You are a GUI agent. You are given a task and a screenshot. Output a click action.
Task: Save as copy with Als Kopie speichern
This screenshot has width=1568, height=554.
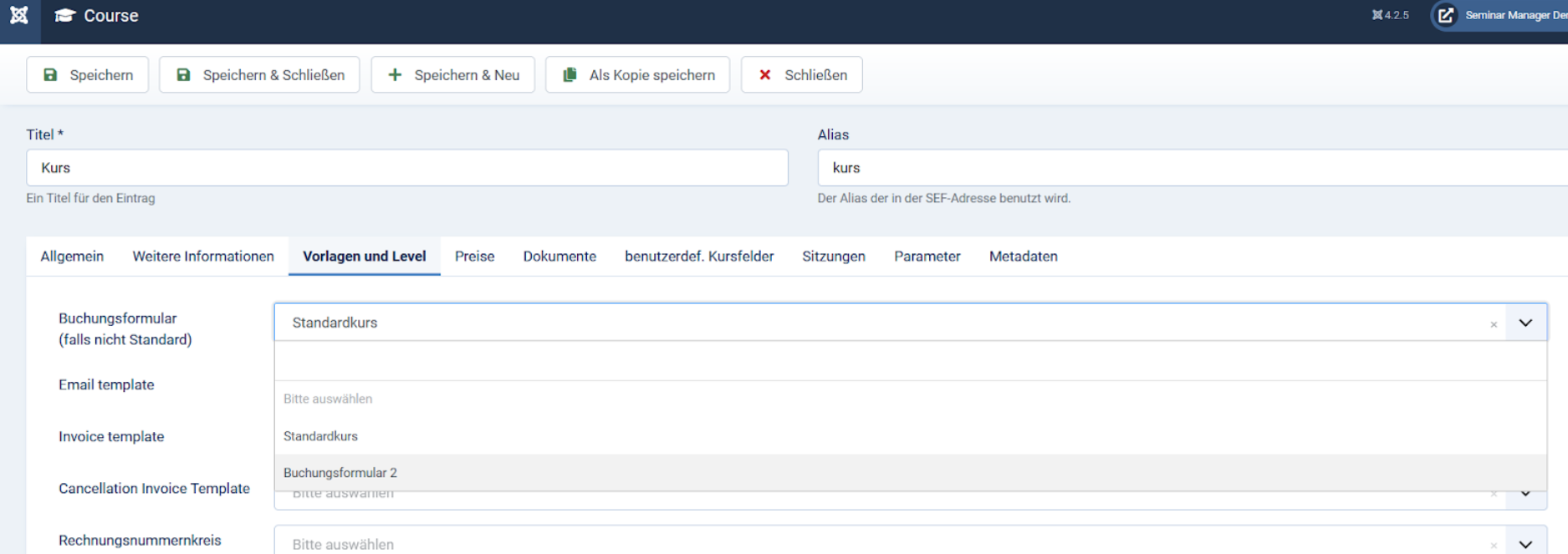[638, 75]
